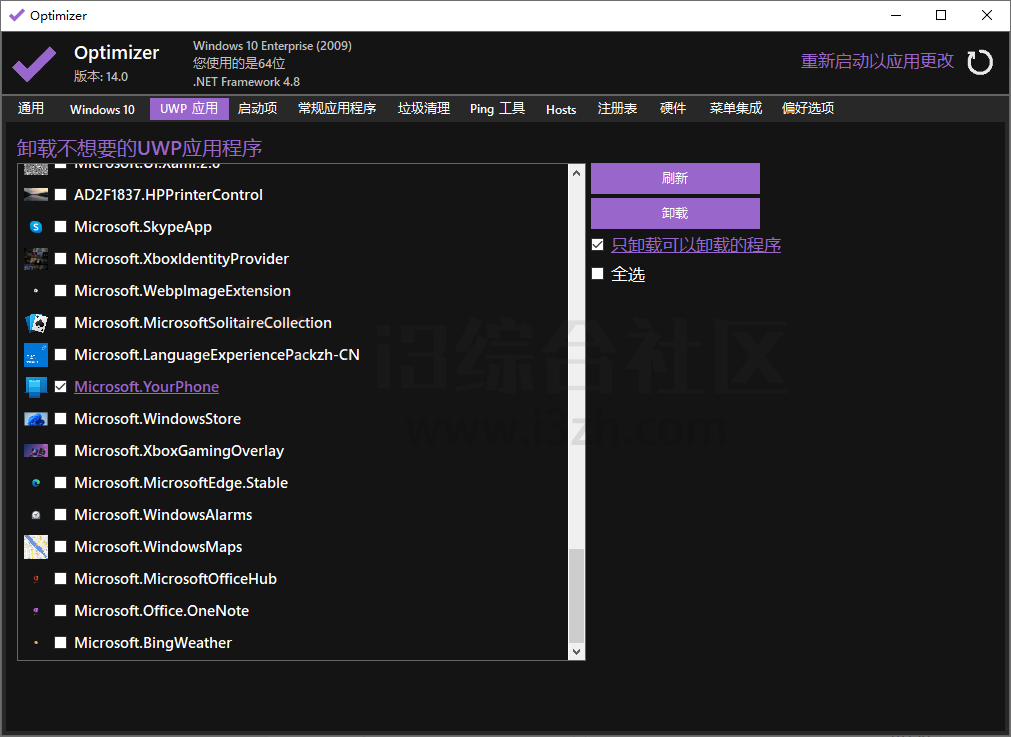Click the WebpImageExtension app icon
Screen dimensions: 1011x737
(36, 291)
